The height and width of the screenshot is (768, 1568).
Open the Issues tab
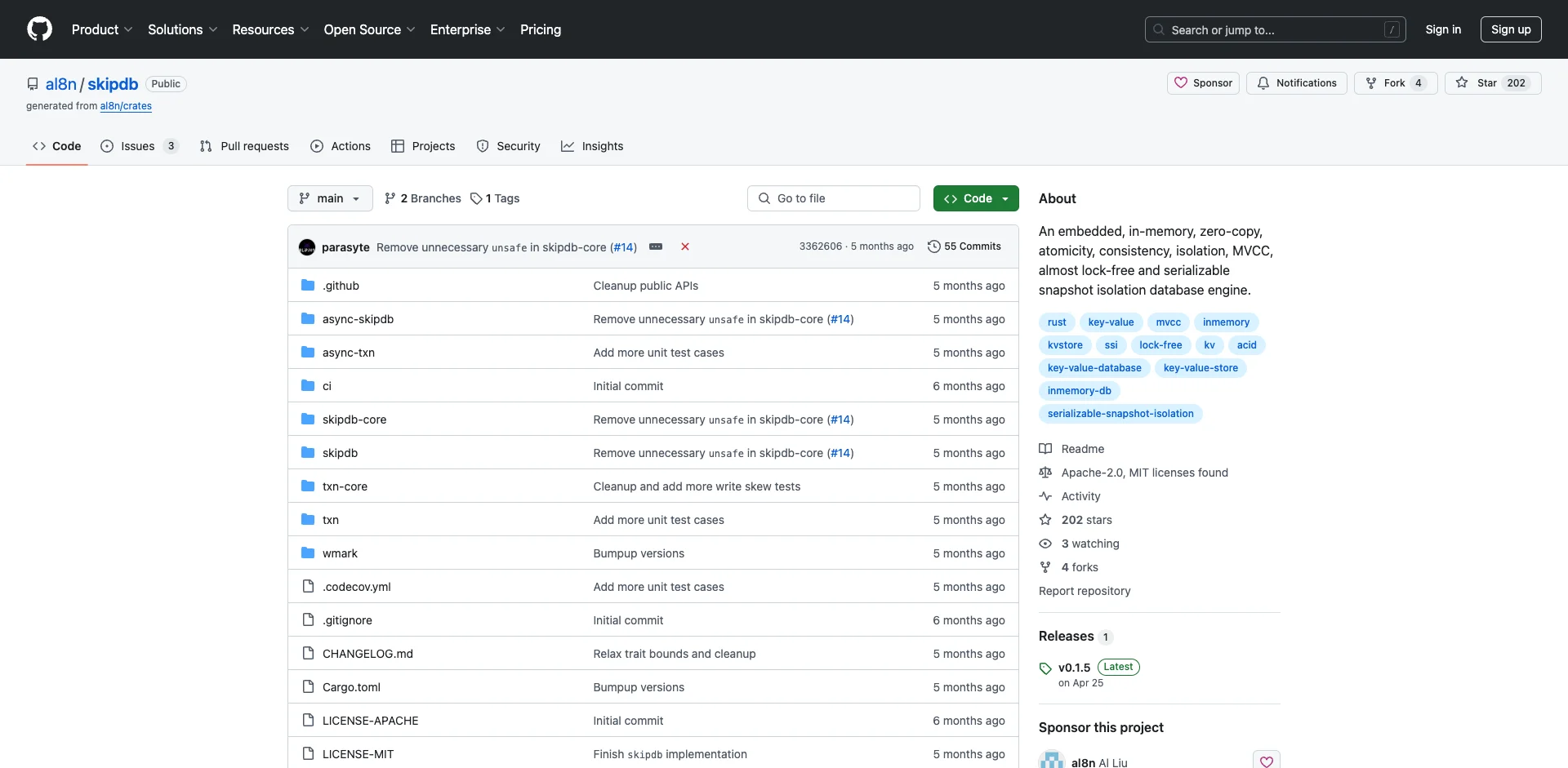(x=139, y=146)
